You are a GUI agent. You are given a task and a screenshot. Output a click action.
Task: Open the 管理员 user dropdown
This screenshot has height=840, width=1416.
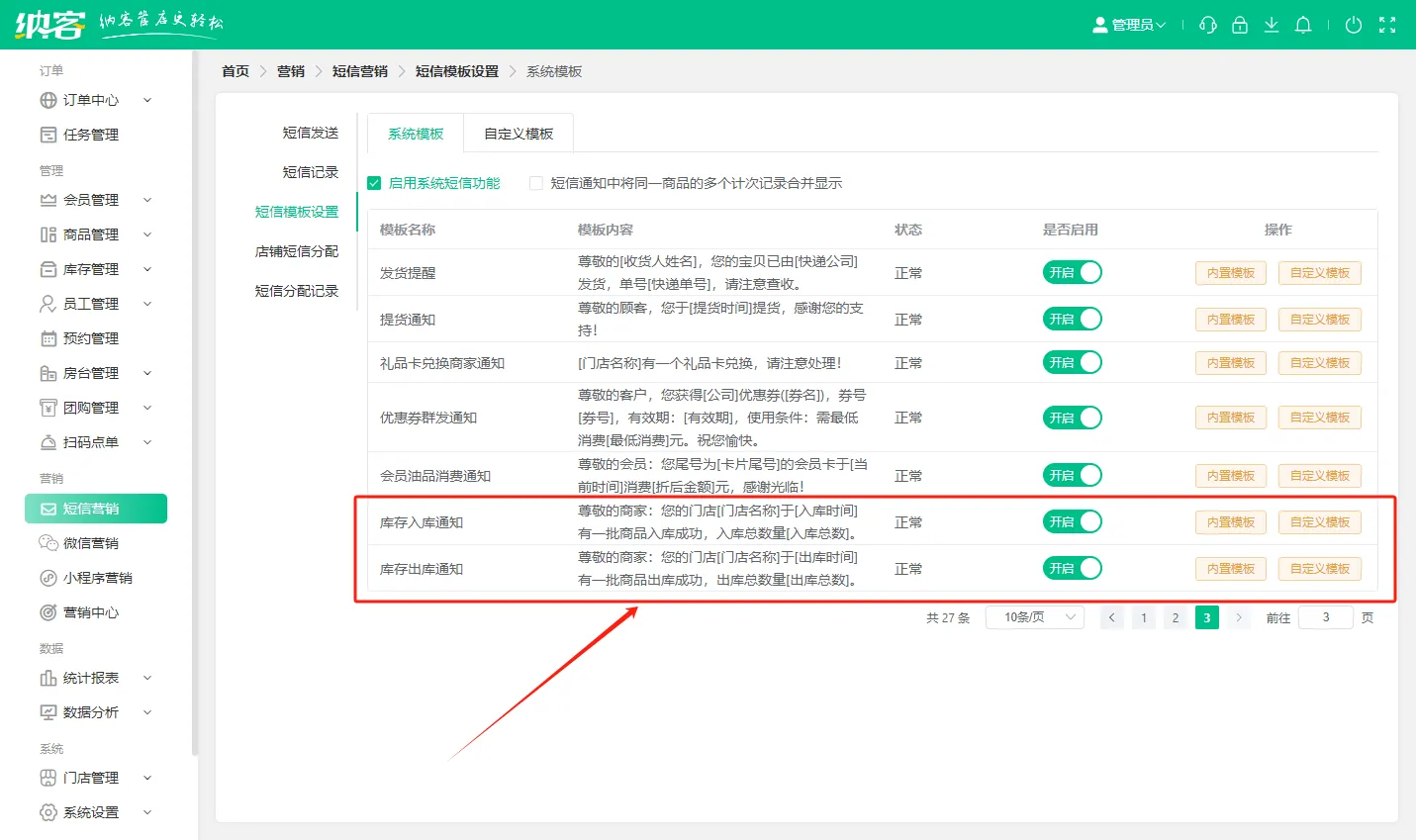[1129, 25]
